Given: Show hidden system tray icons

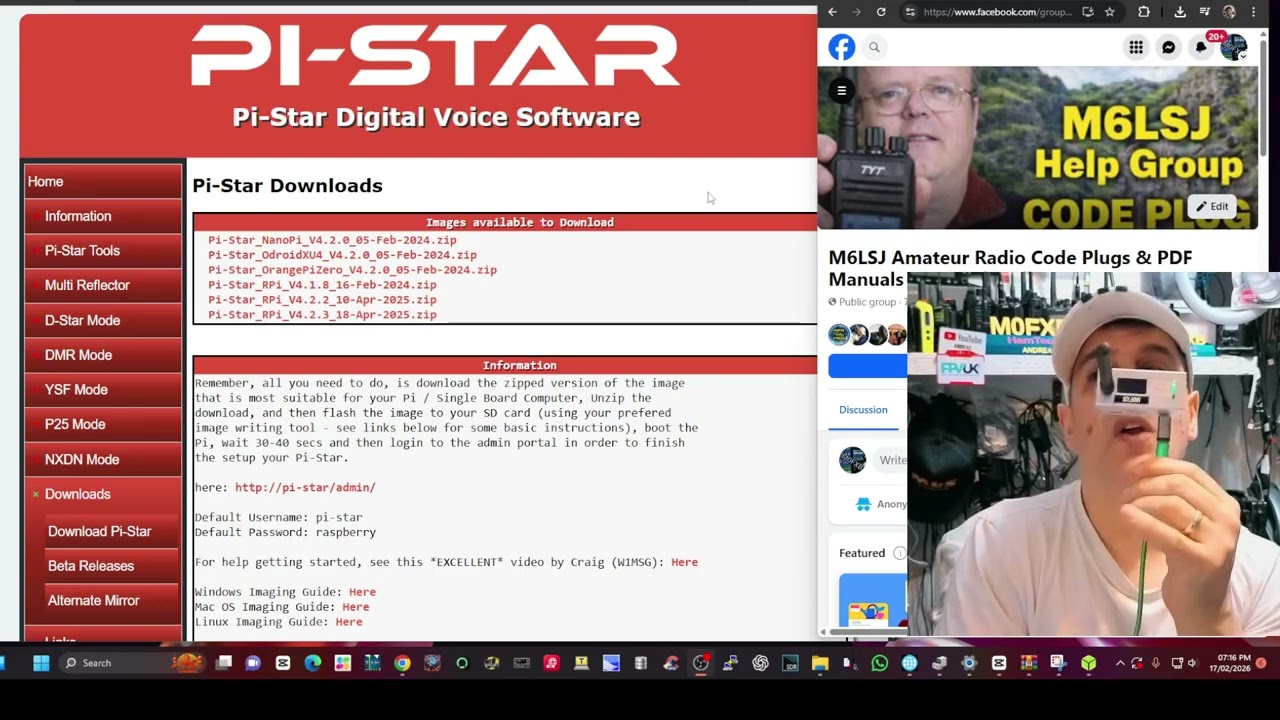Looking at the screenshot, I should 1120,663.
